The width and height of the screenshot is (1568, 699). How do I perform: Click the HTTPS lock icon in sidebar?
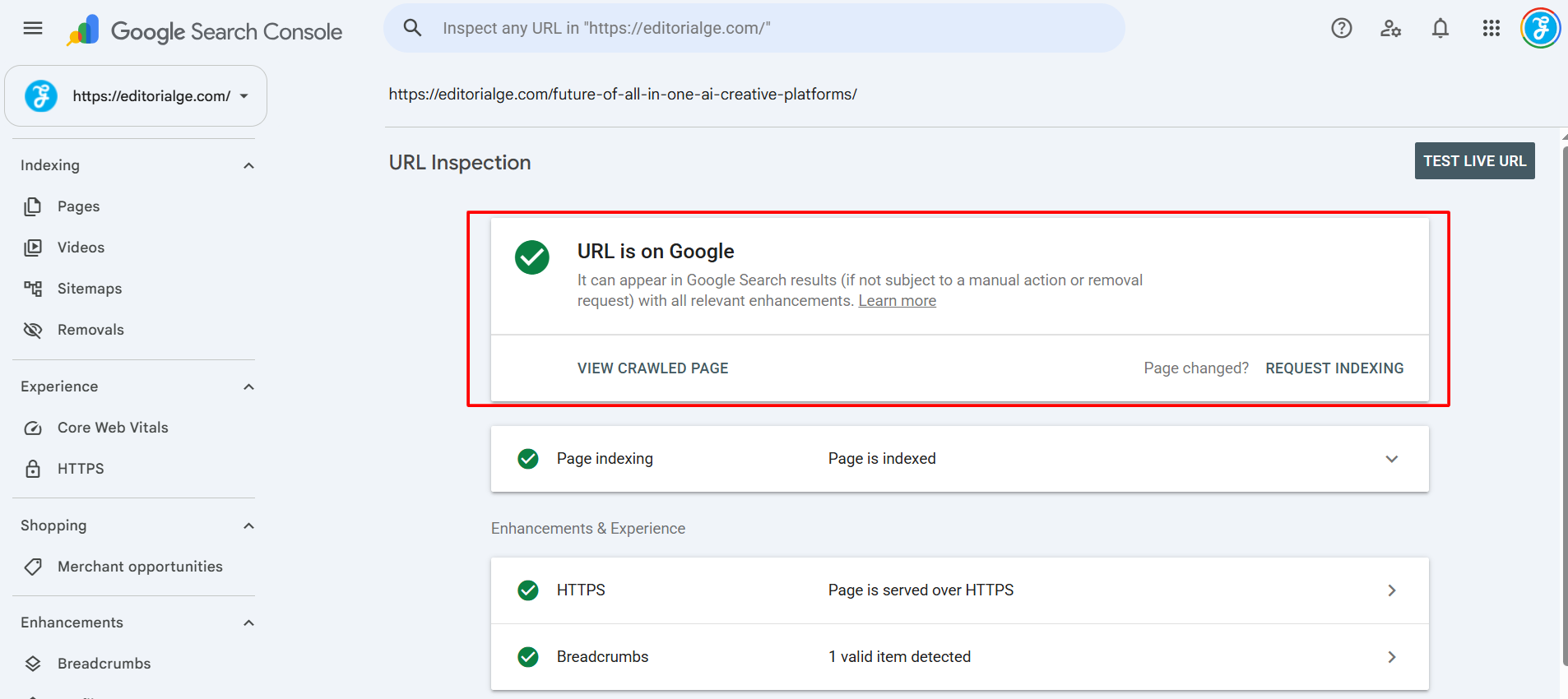(x=33, y=469)
